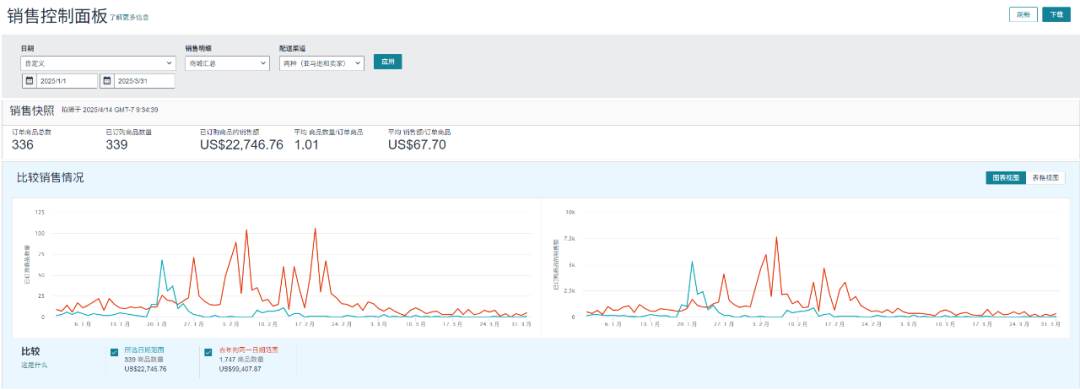Switch to the 图表视图 (chart view) tab
Image resolution: width=1080 pixels, height=390 pixels.
pyautogui.click(x=1005, y=178)
